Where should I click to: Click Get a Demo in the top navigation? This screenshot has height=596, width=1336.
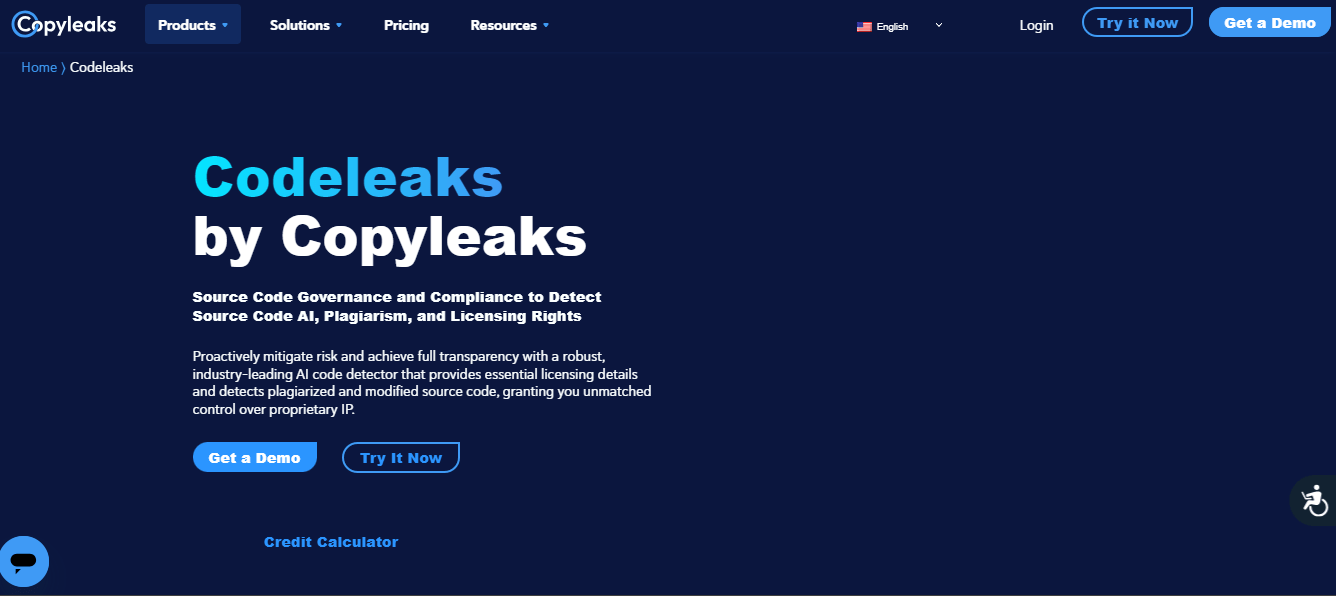click(1269, 20)
